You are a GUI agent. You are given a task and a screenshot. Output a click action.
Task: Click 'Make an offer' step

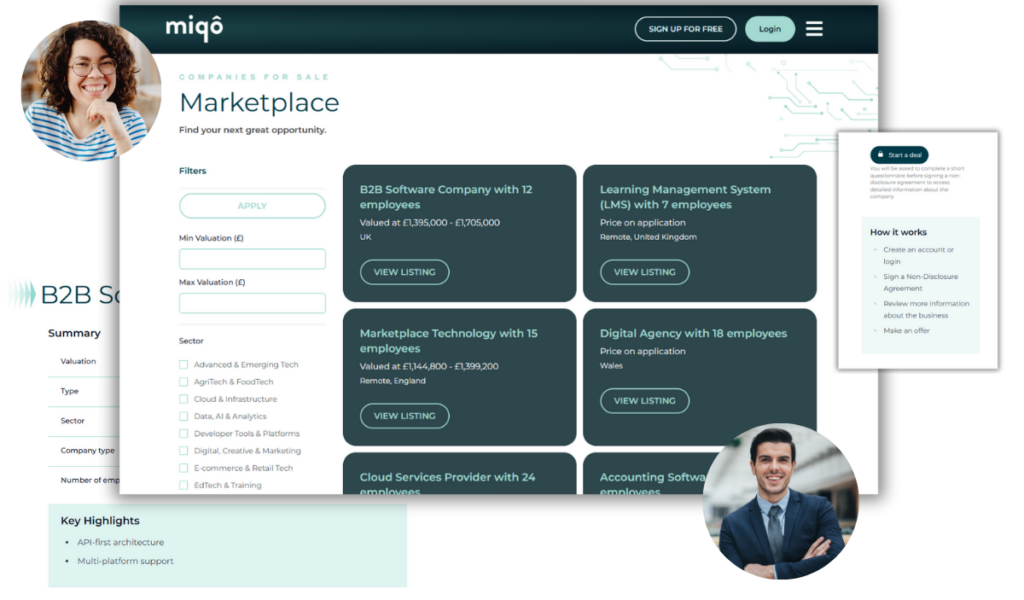[906, 331]
